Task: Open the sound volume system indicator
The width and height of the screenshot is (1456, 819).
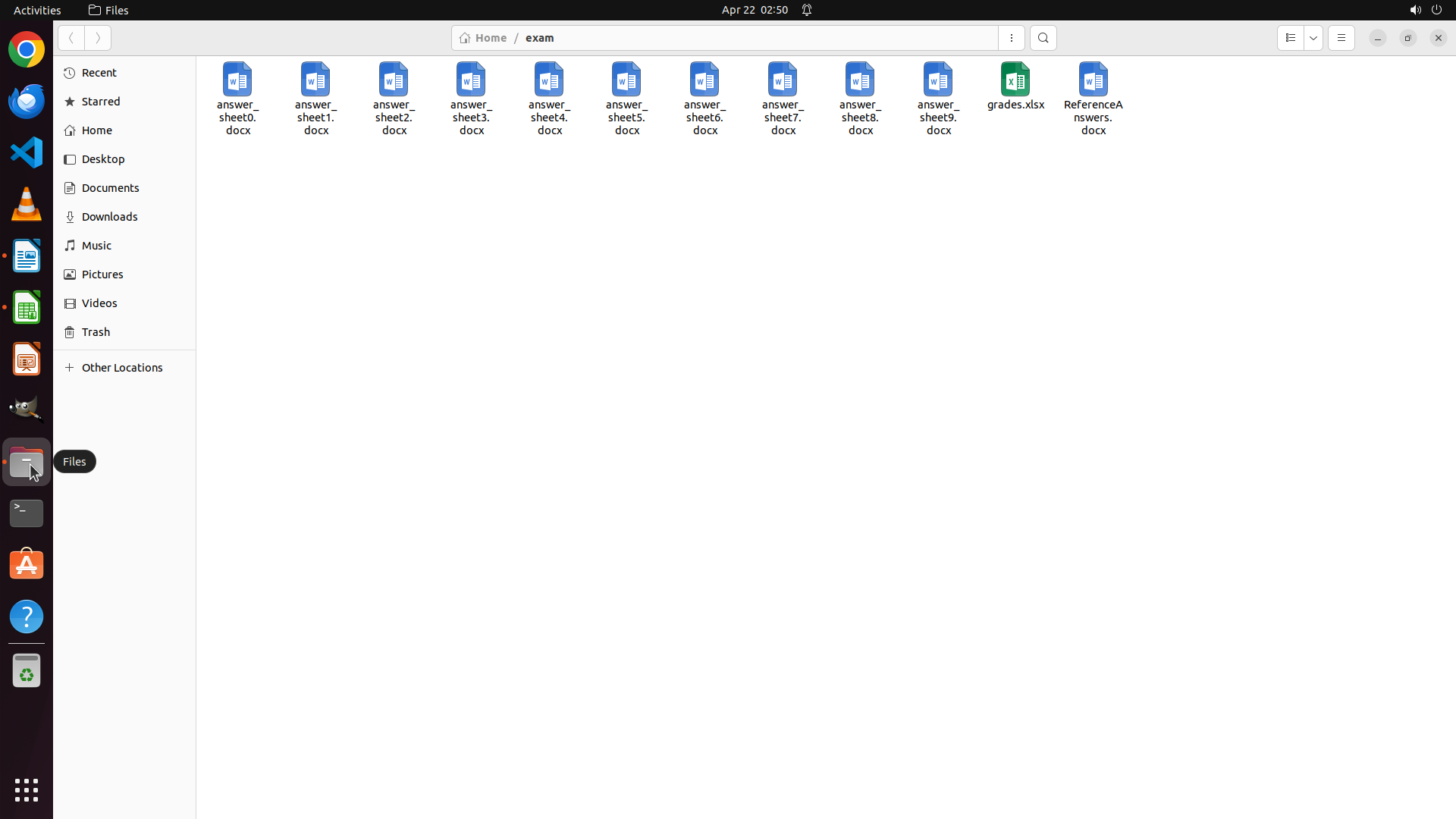Action: coord(1414,10)
